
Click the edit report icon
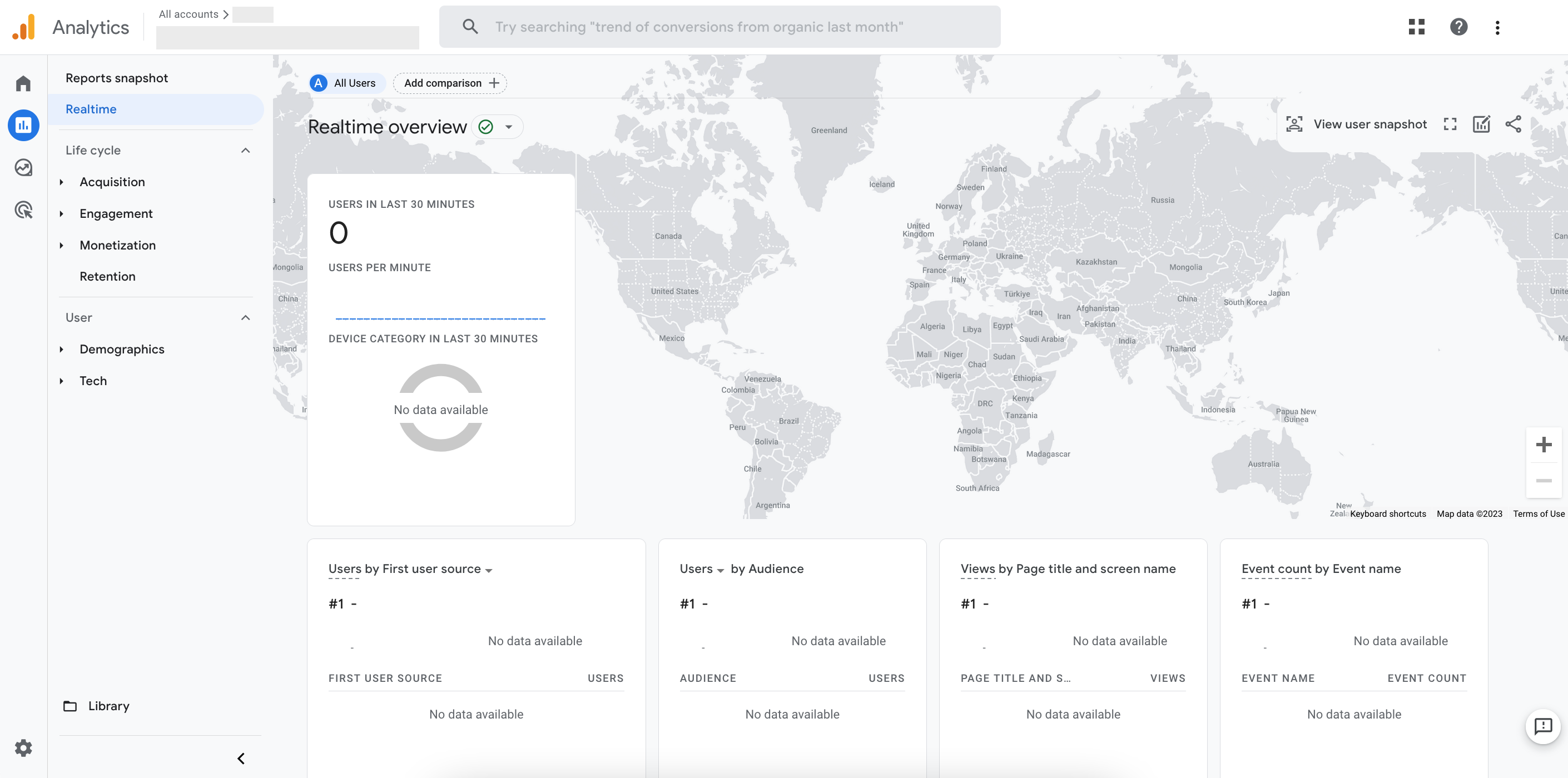point(1482,123)
